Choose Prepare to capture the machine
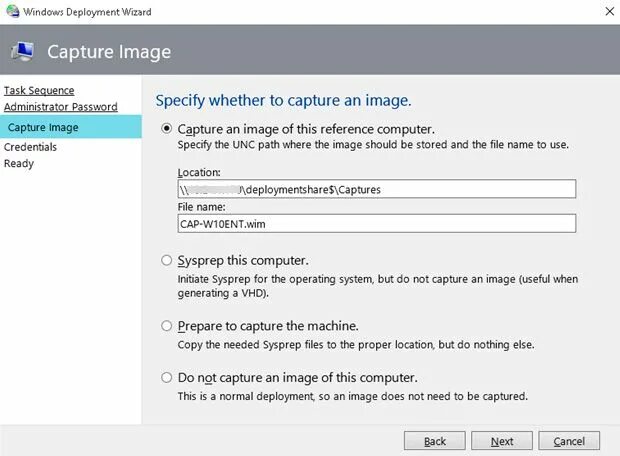This screenshot has width=620, height=456. coord(167,326)
